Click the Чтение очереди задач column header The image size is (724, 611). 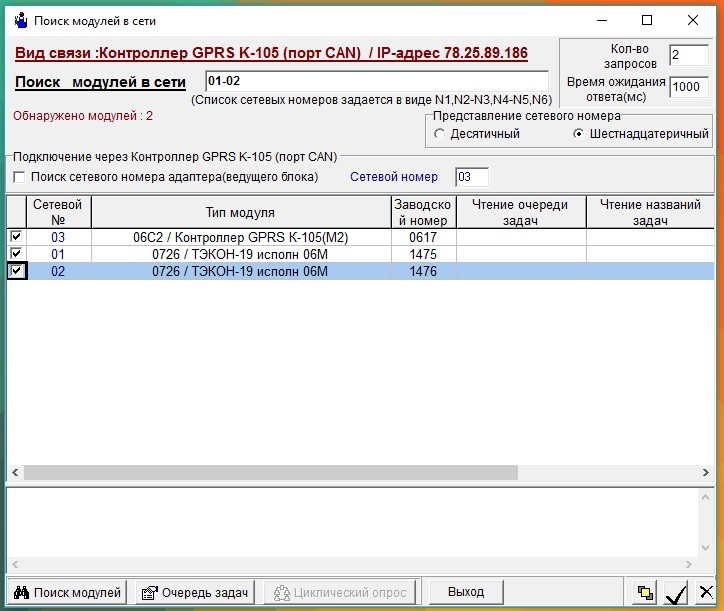coord(521,212)
